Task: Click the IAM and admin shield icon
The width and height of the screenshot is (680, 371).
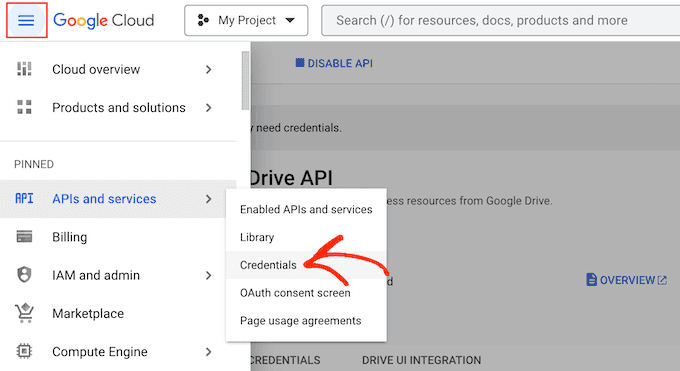Action: pyautogui.click(x=24, y=275)
